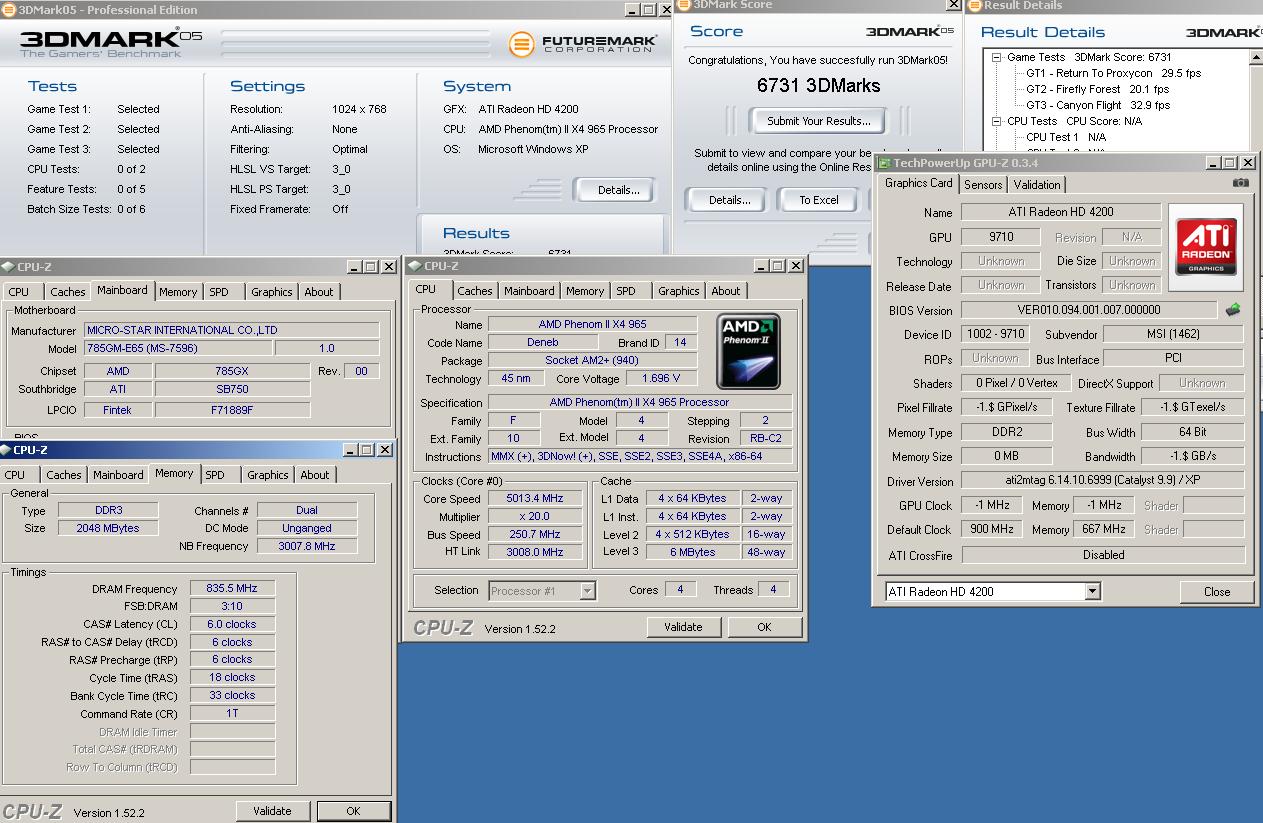Click the GPU-Z camera screenshot icon
The width and height of the screenshot is (1263, 823).
click(x=1240, y=183)
